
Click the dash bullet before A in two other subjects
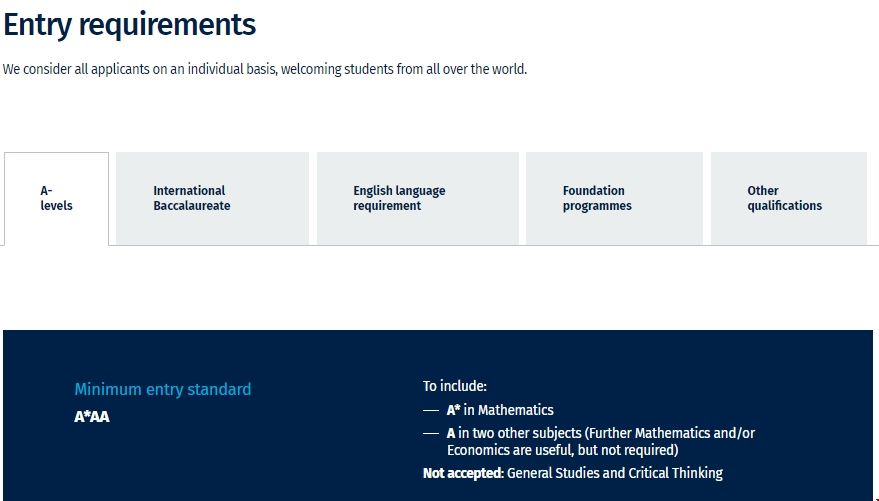coord(431,433)
